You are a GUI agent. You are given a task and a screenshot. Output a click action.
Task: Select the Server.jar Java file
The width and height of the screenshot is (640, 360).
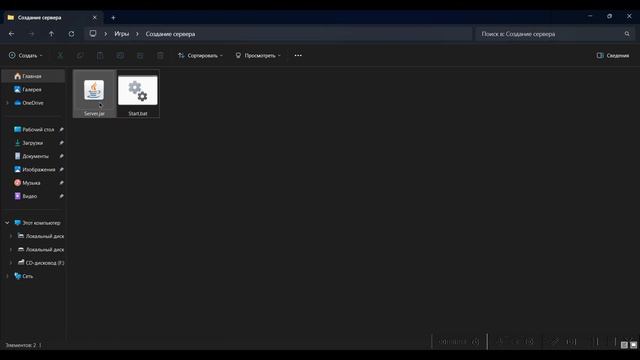coord(94,93)
